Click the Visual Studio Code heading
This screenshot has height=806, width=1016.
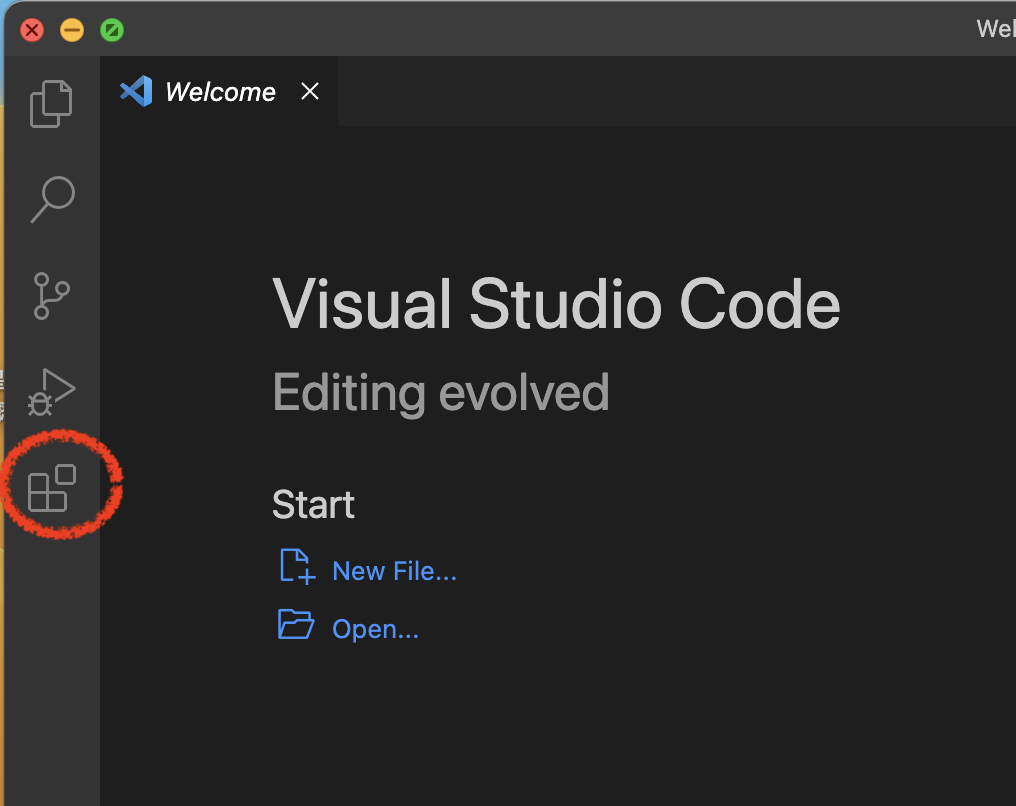tap(556, 304)
